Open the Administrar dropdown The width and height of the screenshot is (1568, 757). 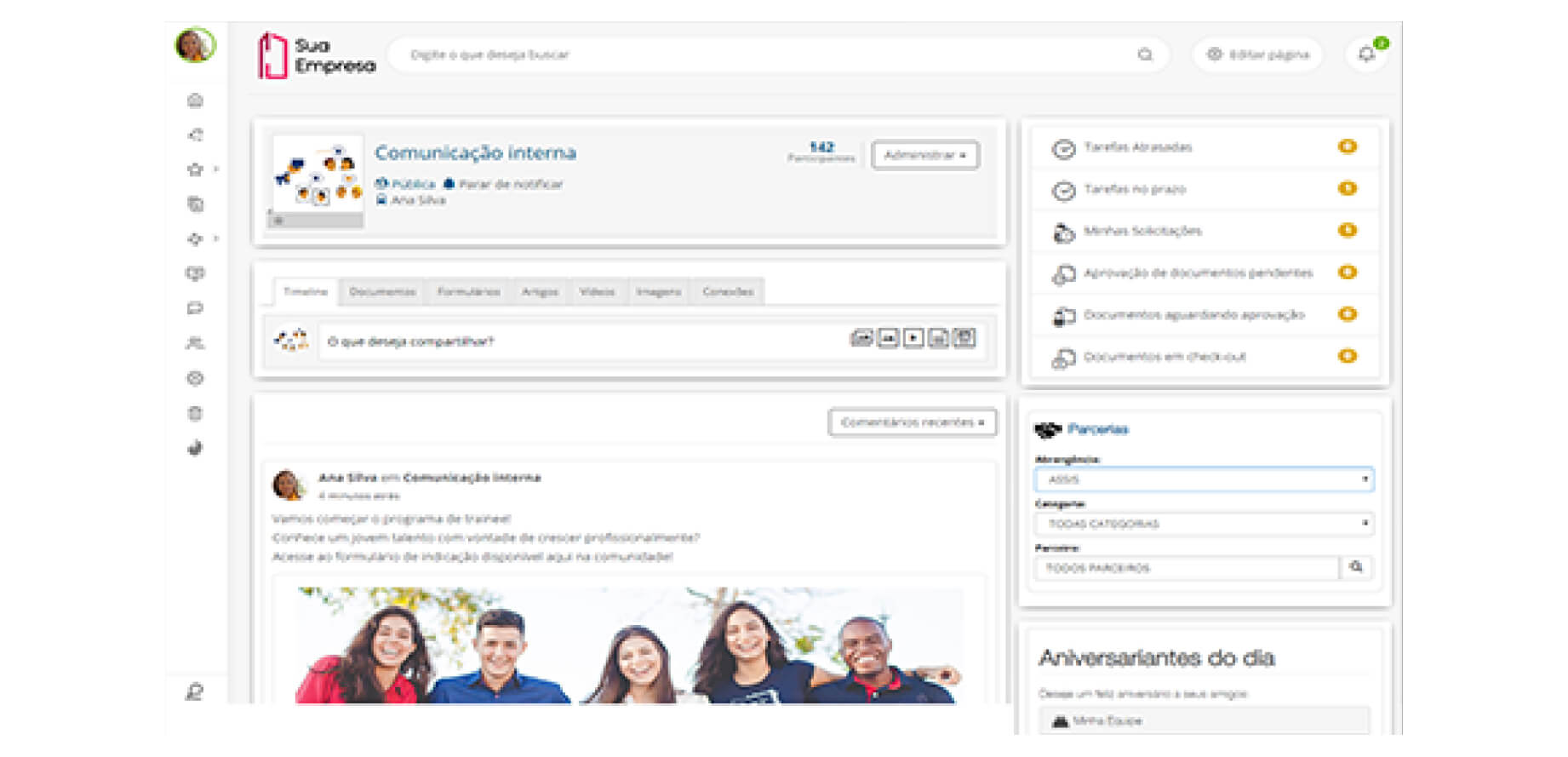point(924,155)
